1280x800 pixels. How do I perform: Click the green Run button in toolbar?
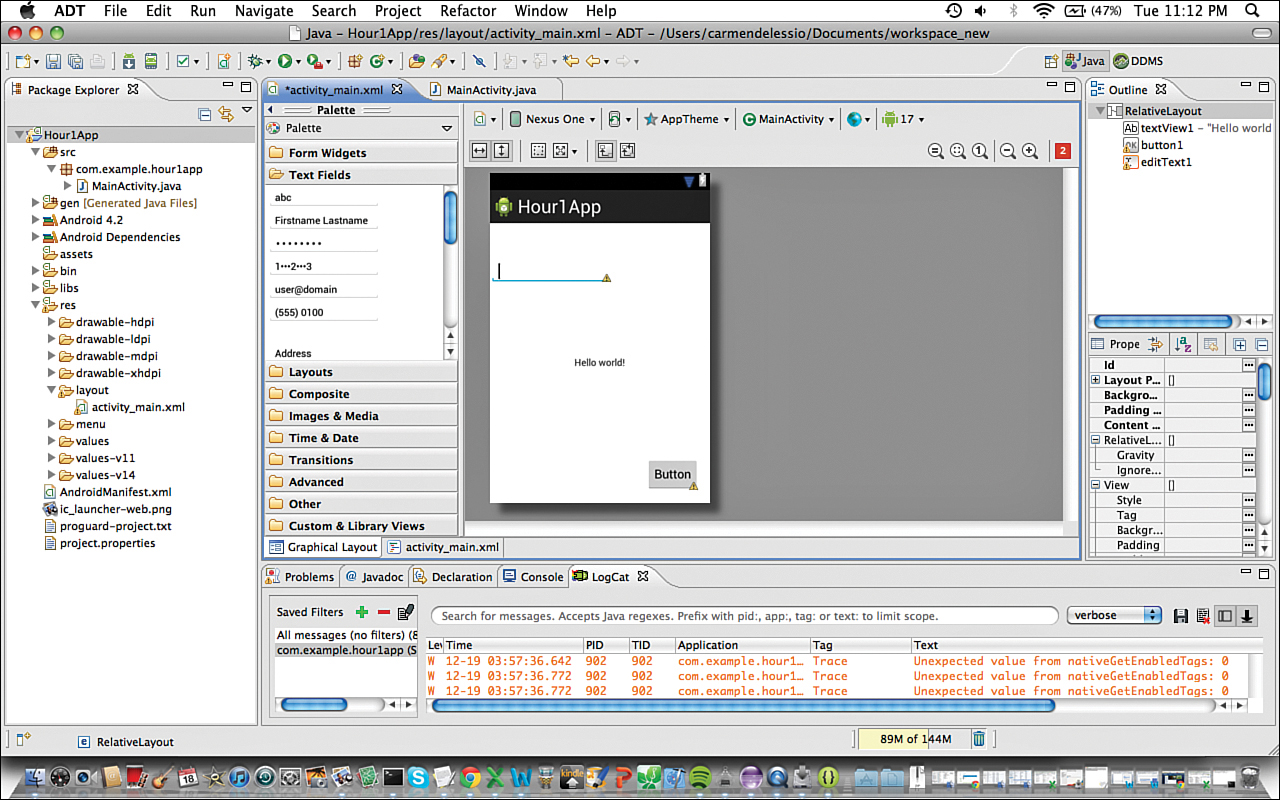point(285,61)
